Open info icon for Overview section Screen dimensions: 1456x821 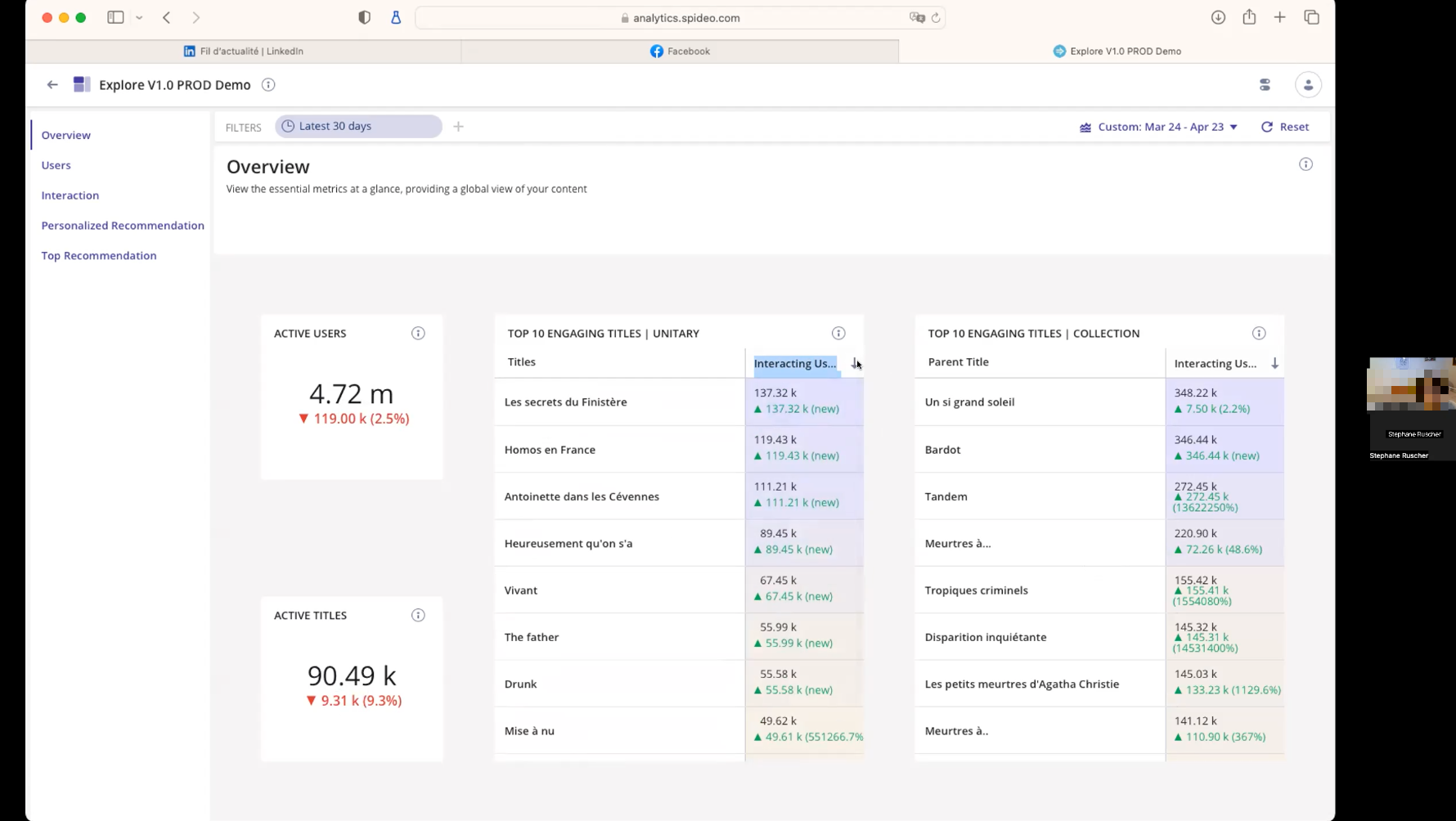coord(1305,164)
